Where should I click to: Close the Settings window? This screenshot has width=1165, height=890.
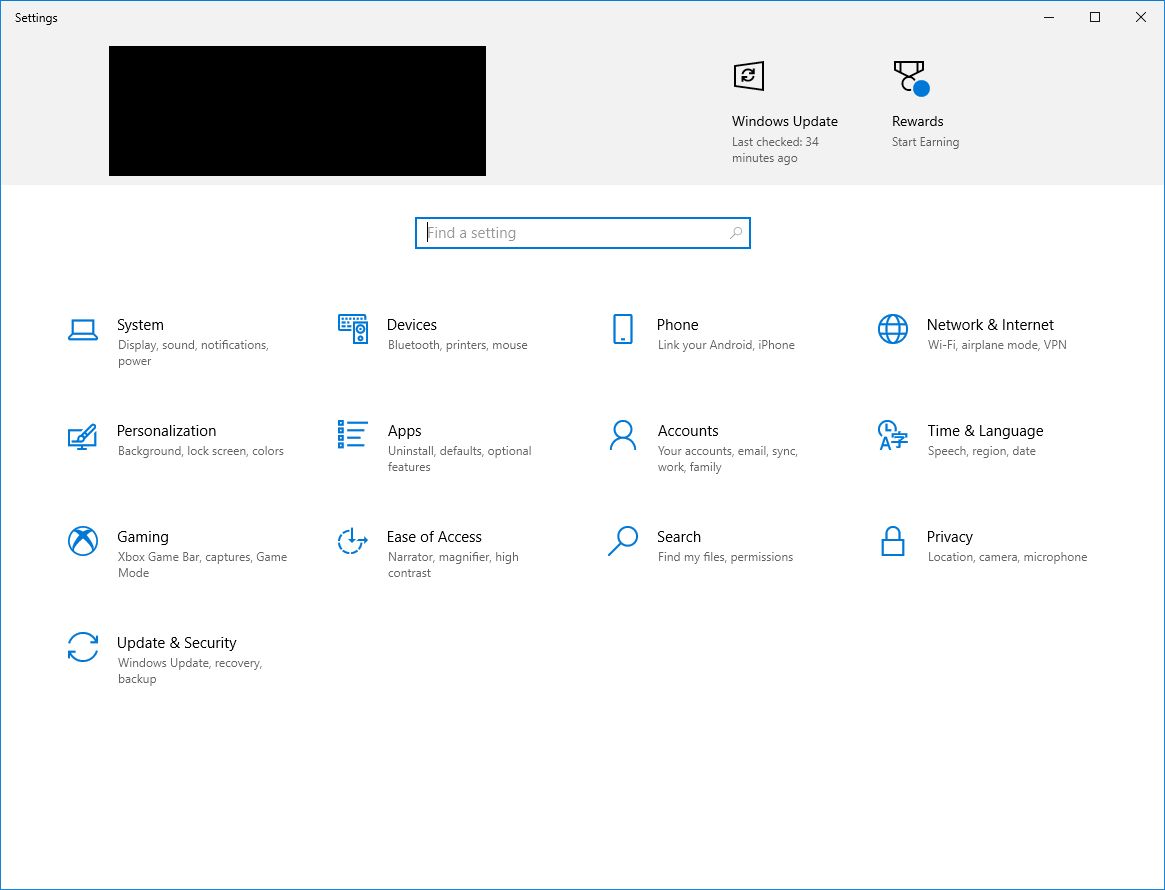(1140, 17)
